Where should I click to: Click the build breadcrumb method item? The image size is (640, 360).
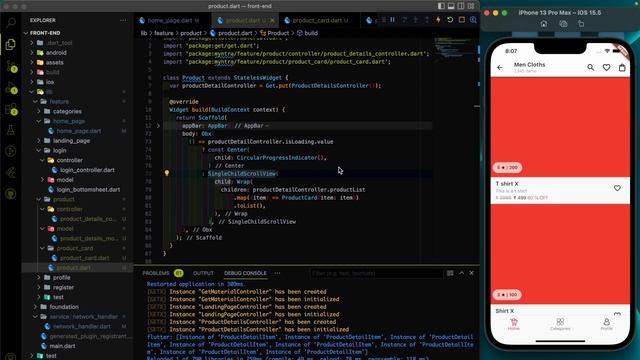[x=307, y=33]
